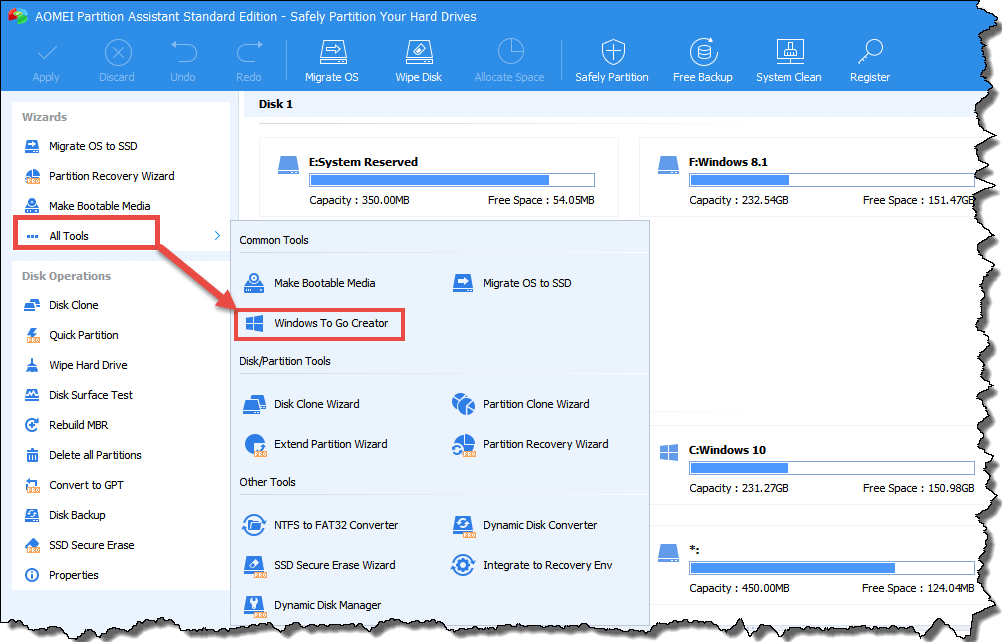1002x642 pixels.
Task: Click the Disk 1 header label
Action: pos(275,104)
